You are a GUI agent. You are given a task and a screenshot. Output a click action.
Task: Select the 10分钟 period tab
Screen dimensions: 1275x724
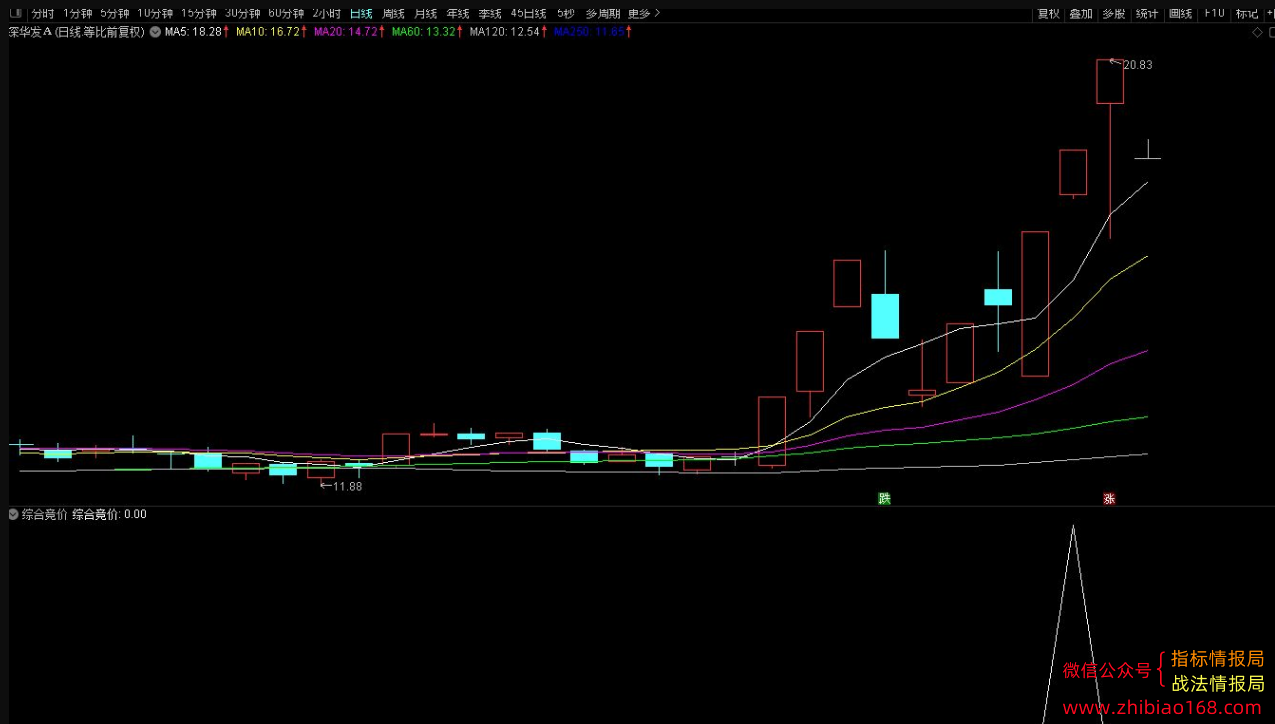(155, 13)
